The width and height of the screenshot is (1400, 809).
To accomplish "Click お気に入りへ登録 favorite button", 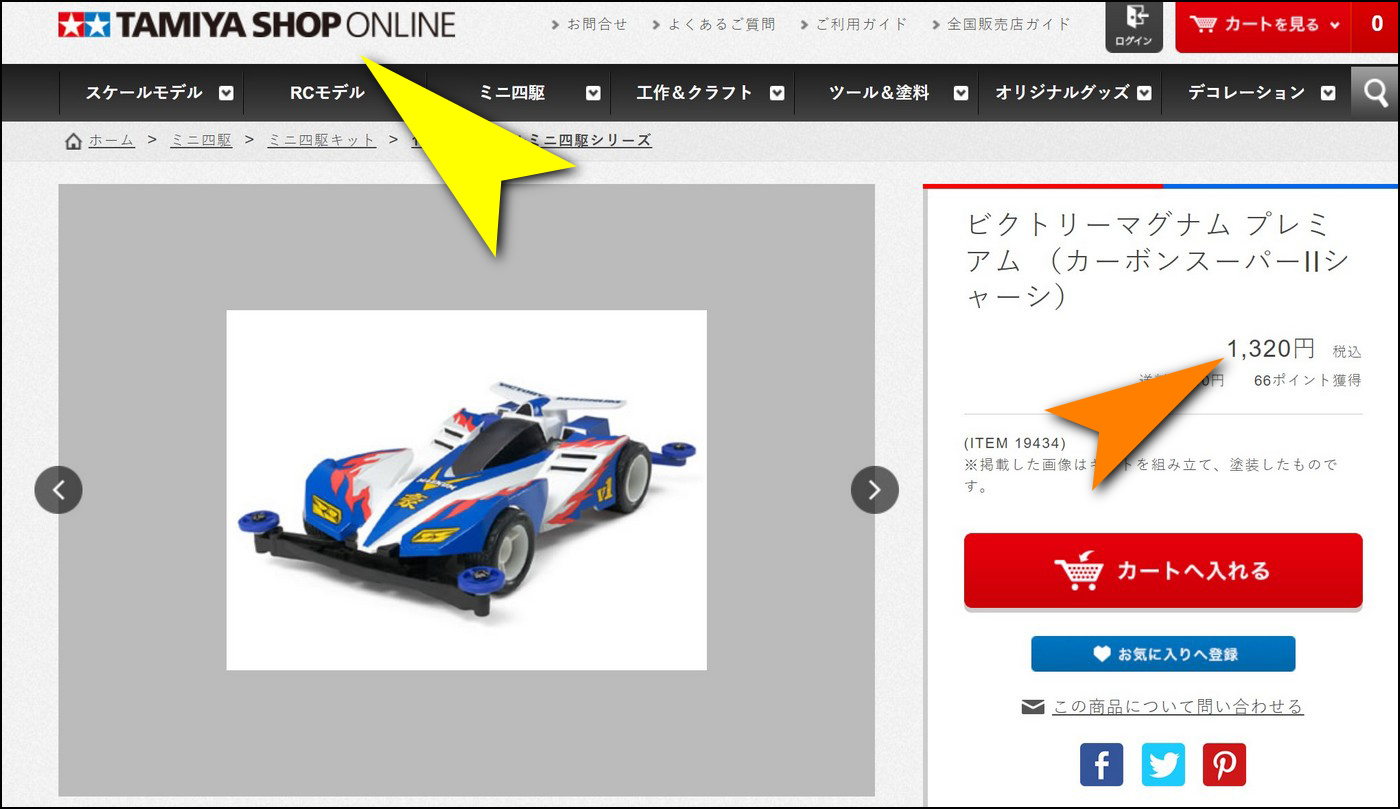I will (1163, 654).
